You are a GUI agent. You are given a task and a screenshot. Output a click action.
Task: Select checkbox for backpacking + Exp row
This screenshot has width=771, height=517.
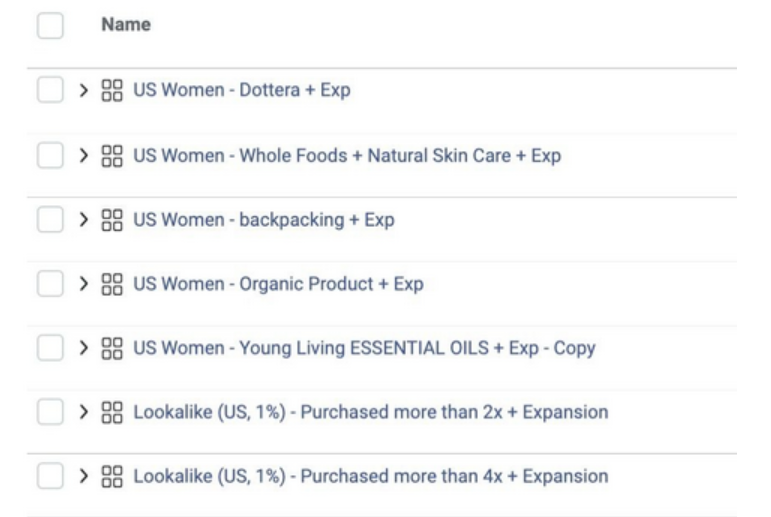pos(50,219)
